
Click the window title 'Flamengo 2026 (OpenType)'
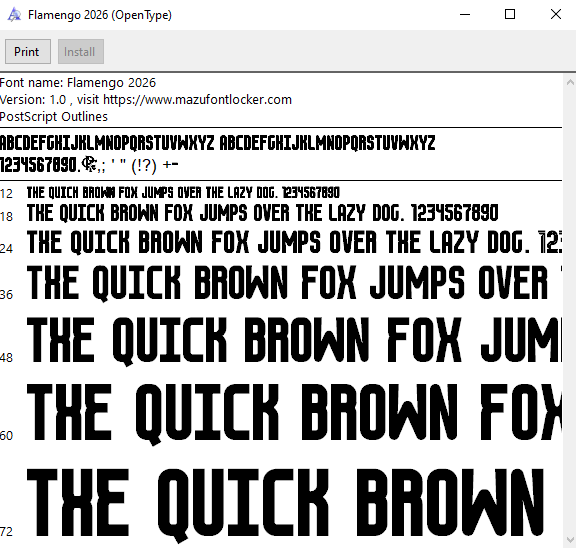[x=100, y=15]
